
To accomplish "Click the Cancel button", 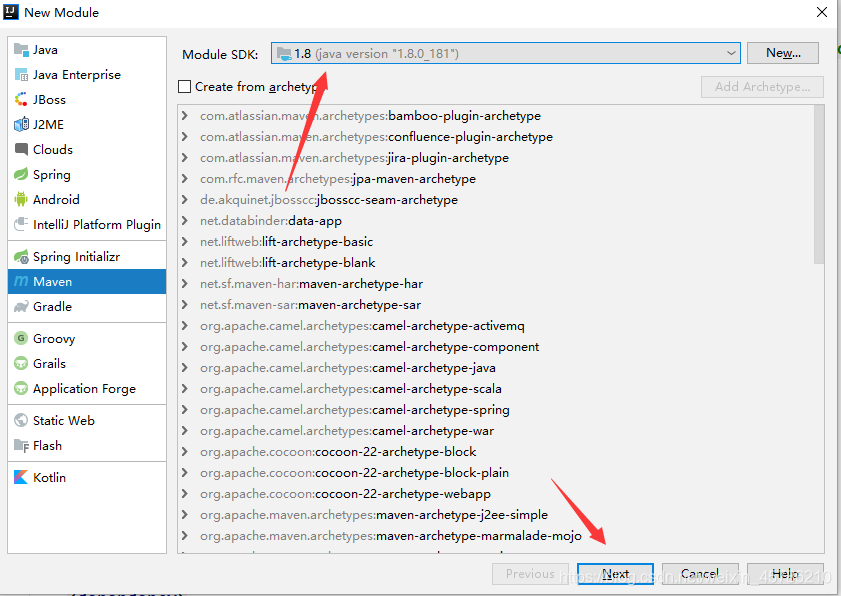I will (700, 573).
